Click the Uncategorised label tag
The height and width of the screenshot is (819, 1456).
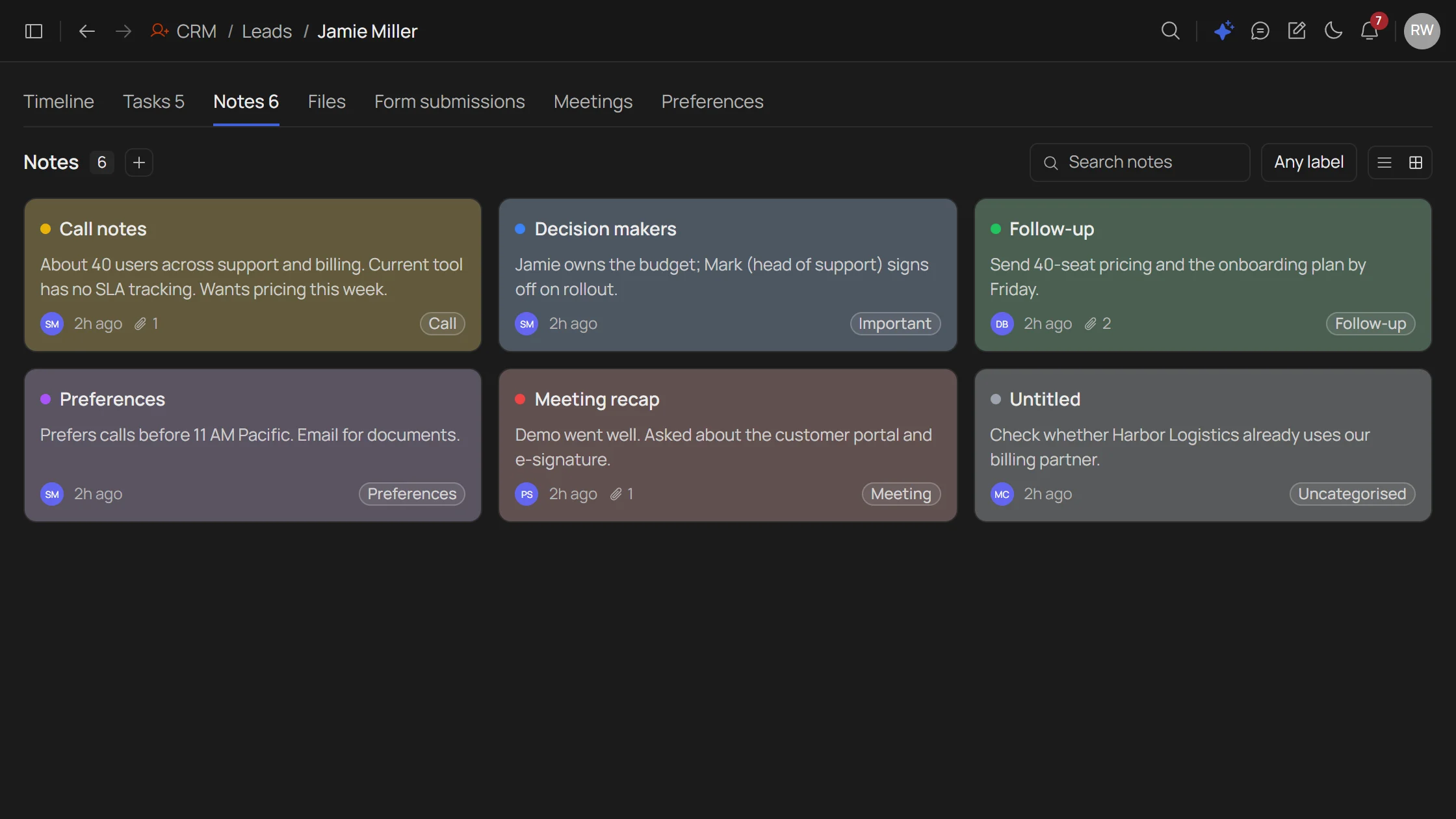pyautogui.click(x=1352, y=494)
